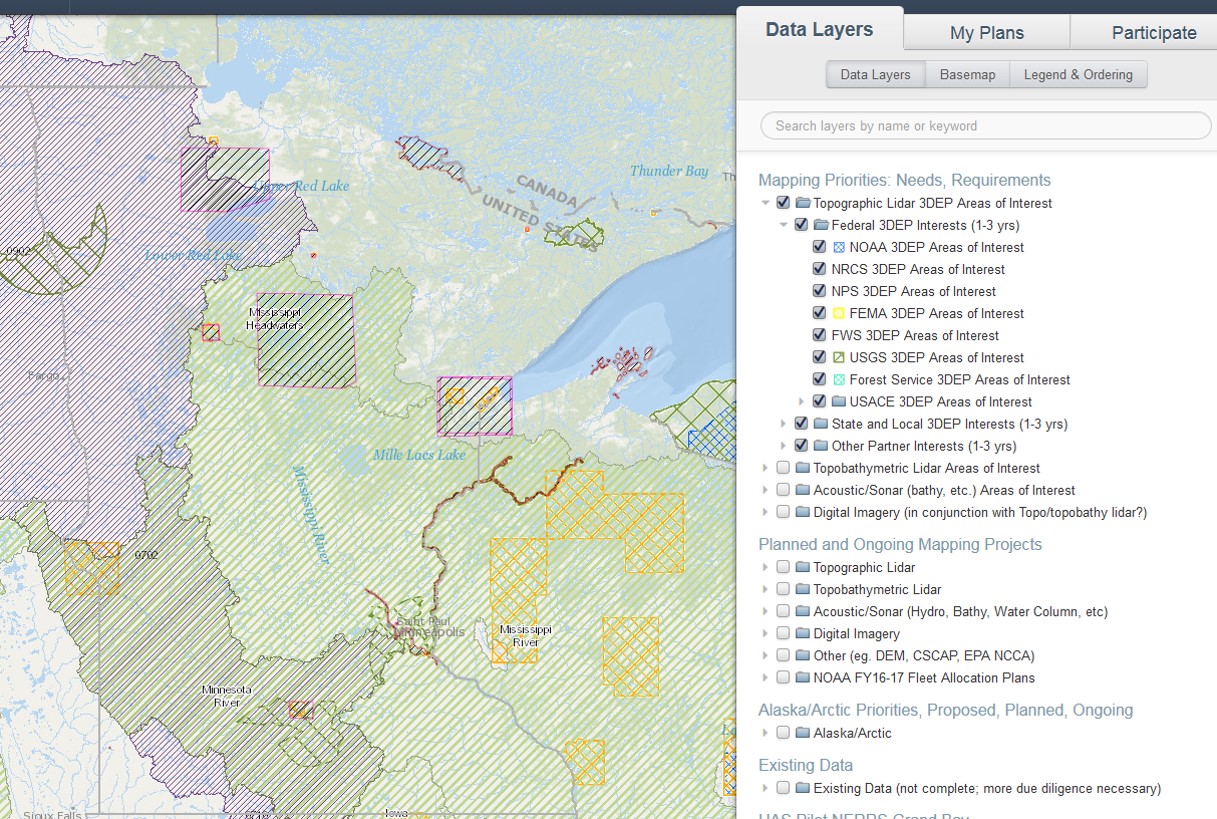Open the My Plans tab
Screen dimensions: 1217x819
pos(987,32)
